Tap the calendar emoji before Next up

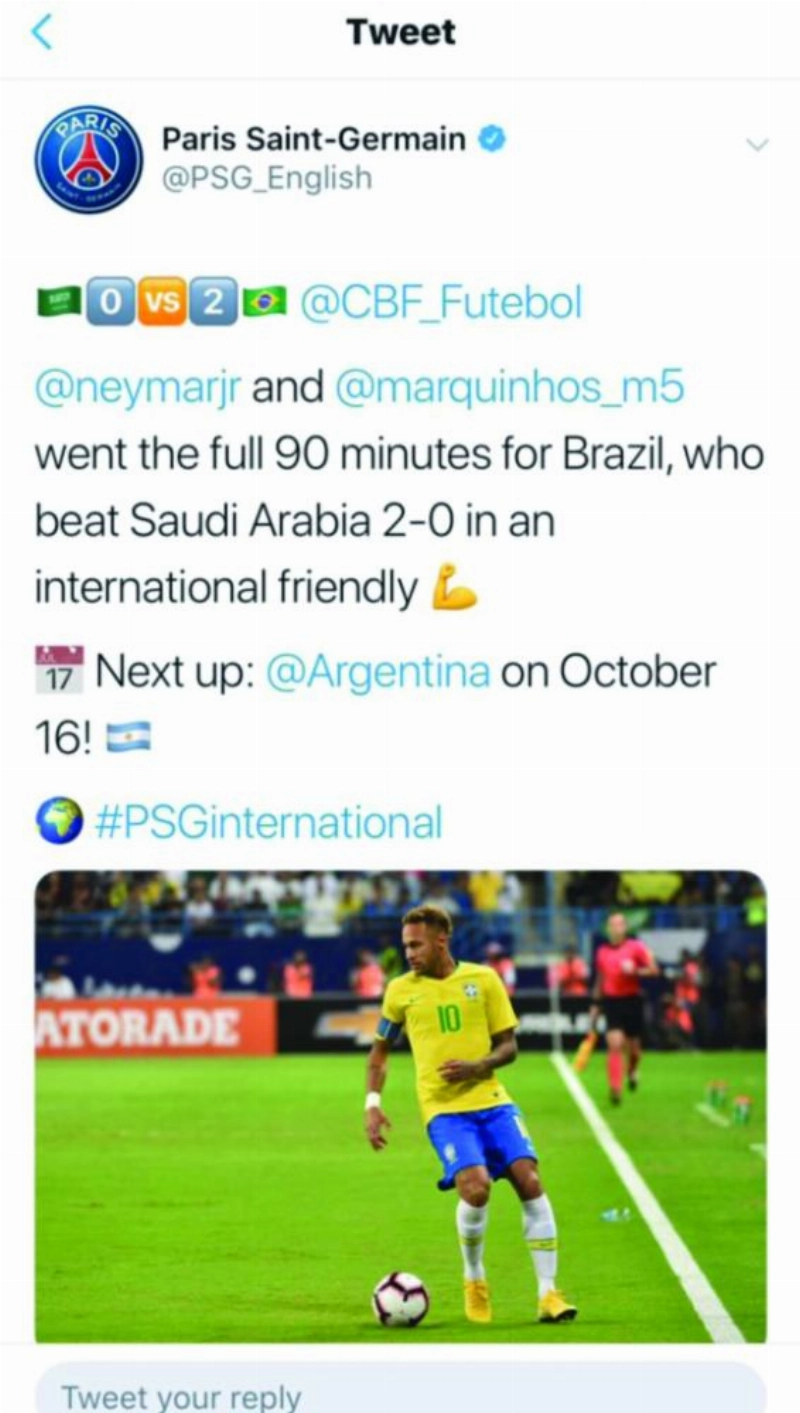(59, 669)
